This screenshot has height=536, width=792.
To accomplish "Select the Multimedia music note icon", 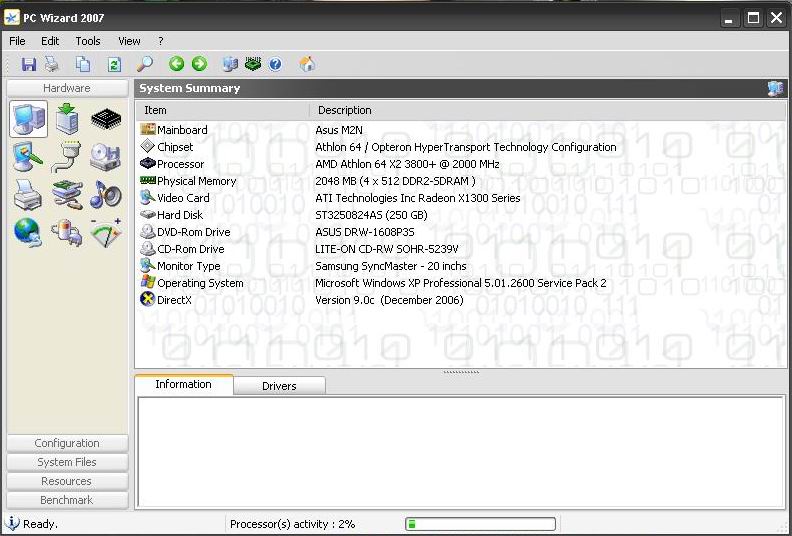I will pos(106,195).
